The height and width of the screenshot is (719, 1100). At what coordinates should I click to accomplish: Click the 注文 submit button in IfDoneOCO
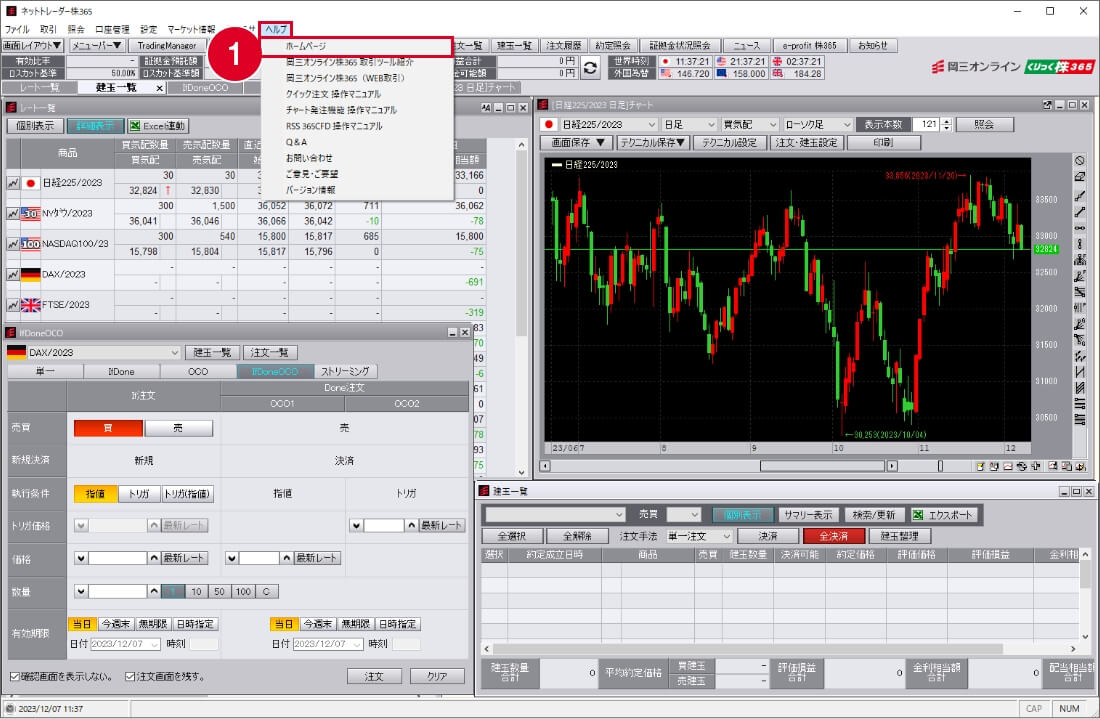375,676
